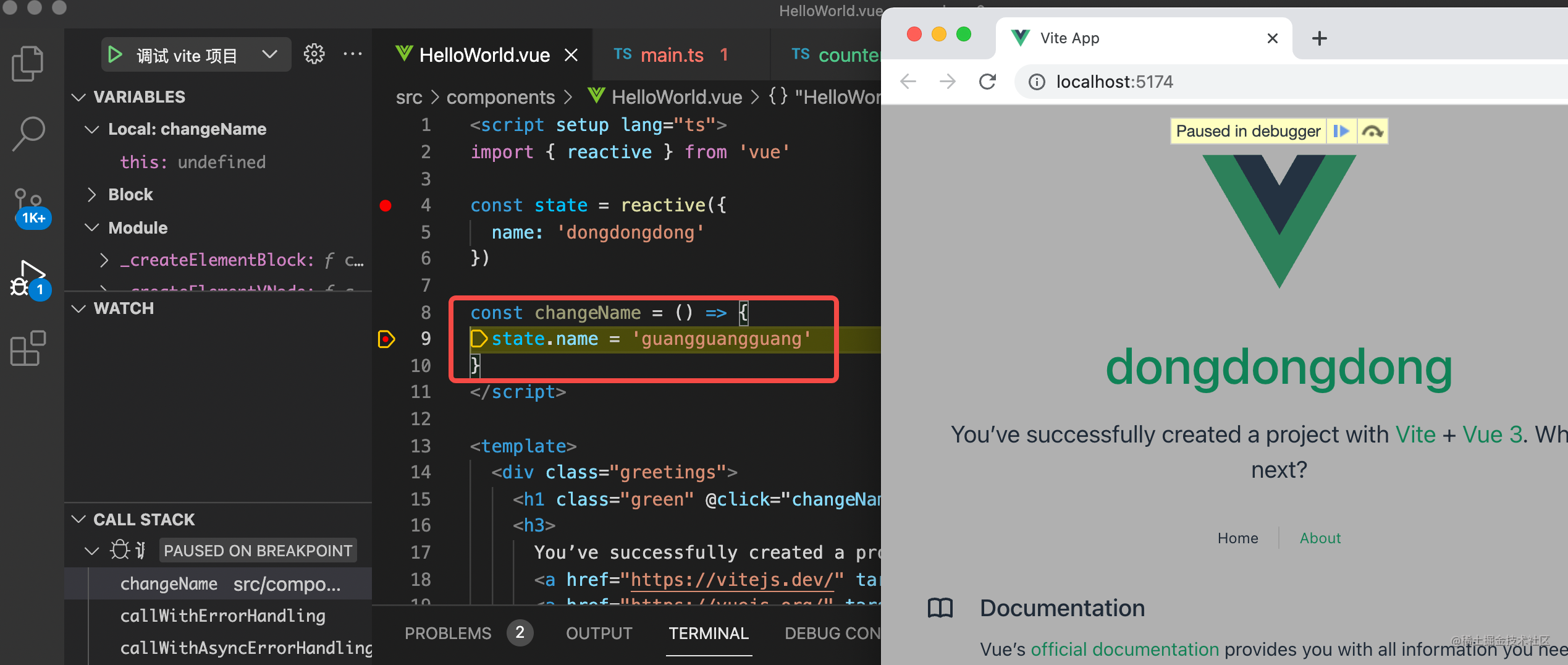
Task: Switch to the main.ts editor tab
Action: coord(671,55)
